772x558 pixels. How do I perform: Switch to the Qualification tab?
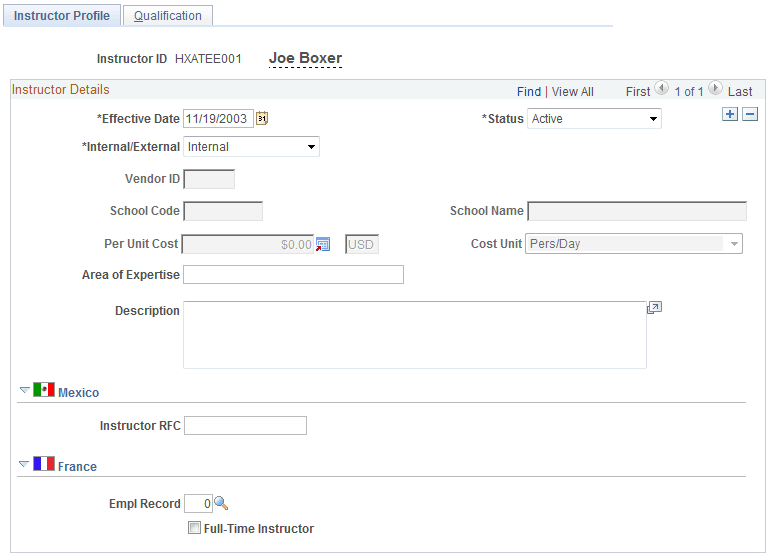point(168,16)
